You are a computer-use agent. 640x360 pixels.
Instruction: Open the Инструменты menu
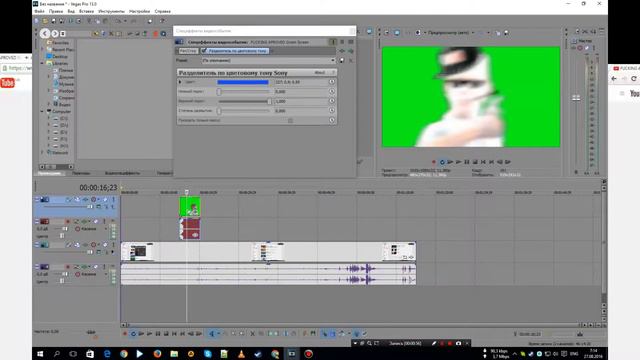click(x=111, y=11)
